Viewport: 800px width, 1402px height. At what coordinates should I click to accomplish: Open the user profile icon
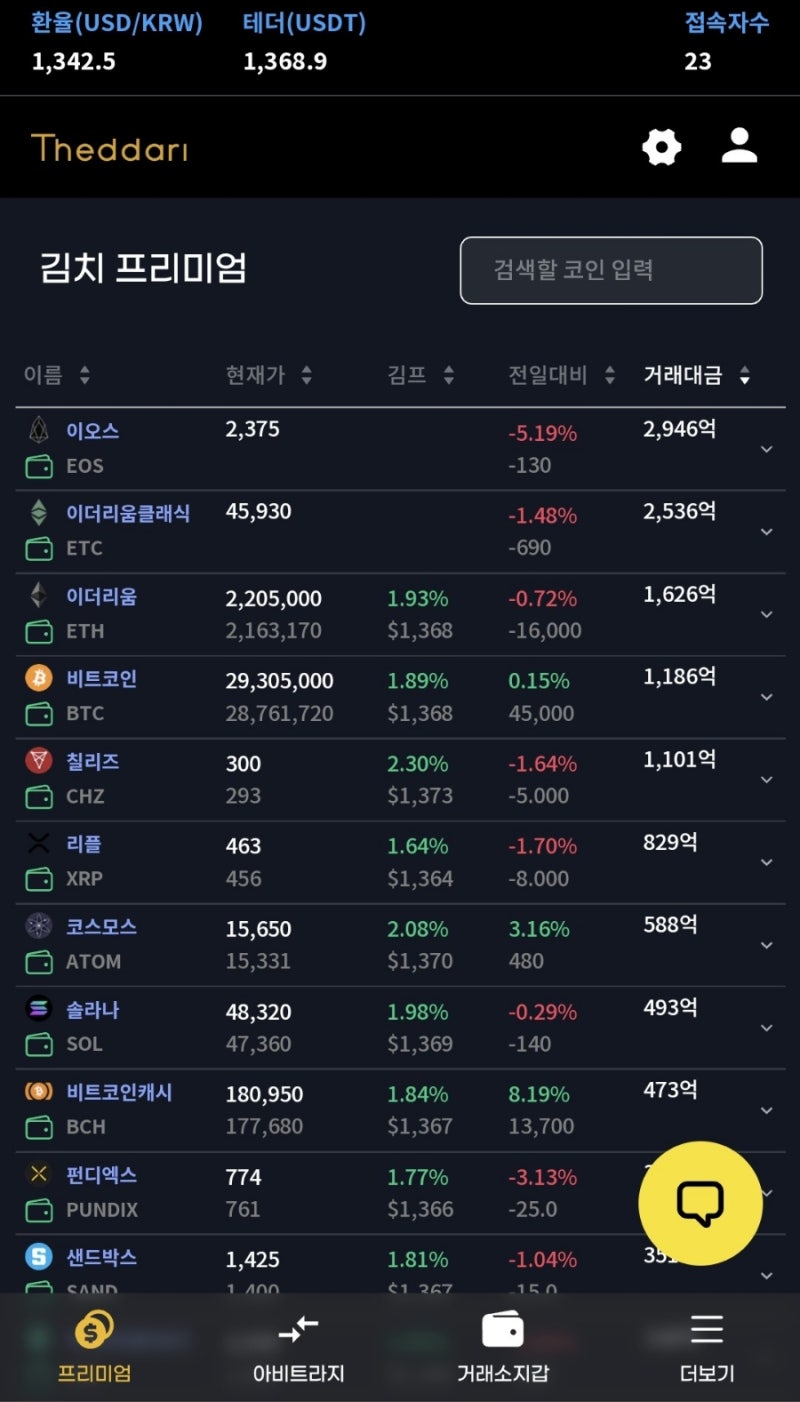739,146
